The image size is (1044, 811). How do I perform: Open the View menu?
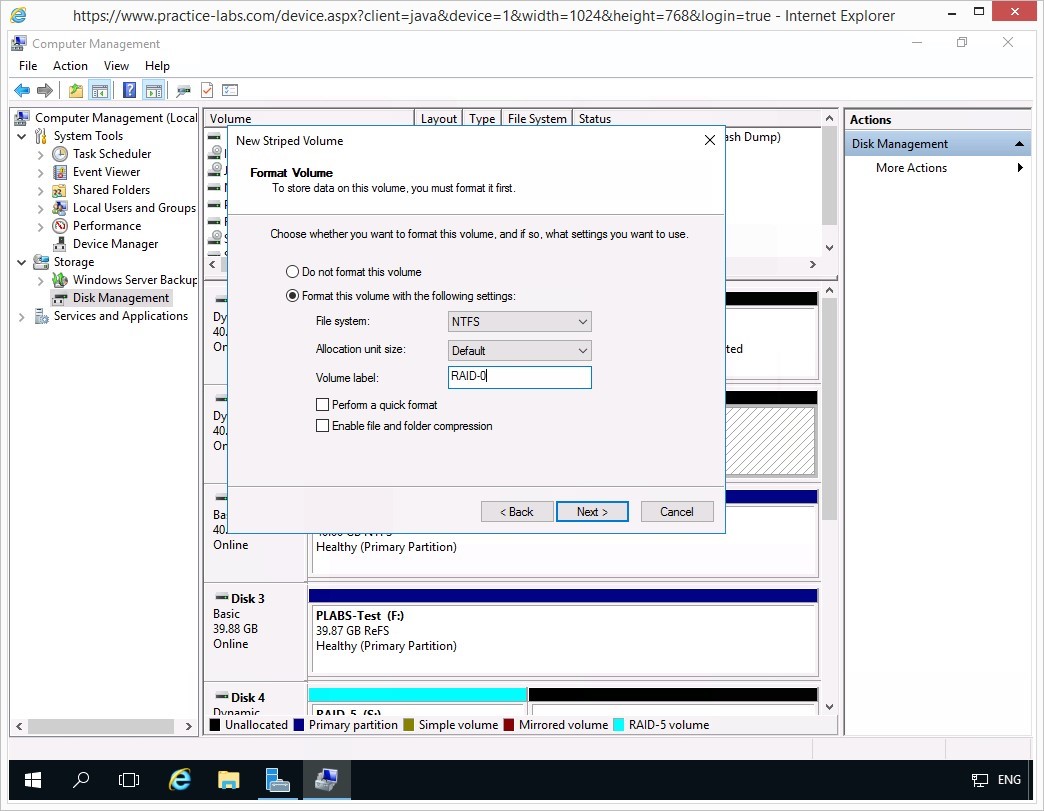[x=116, y=66]
